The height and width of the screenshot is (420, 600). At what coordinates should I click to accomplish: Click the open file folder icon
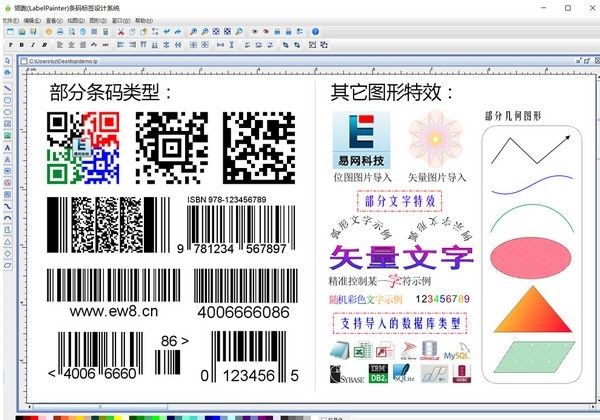click(x=22, y=32)
